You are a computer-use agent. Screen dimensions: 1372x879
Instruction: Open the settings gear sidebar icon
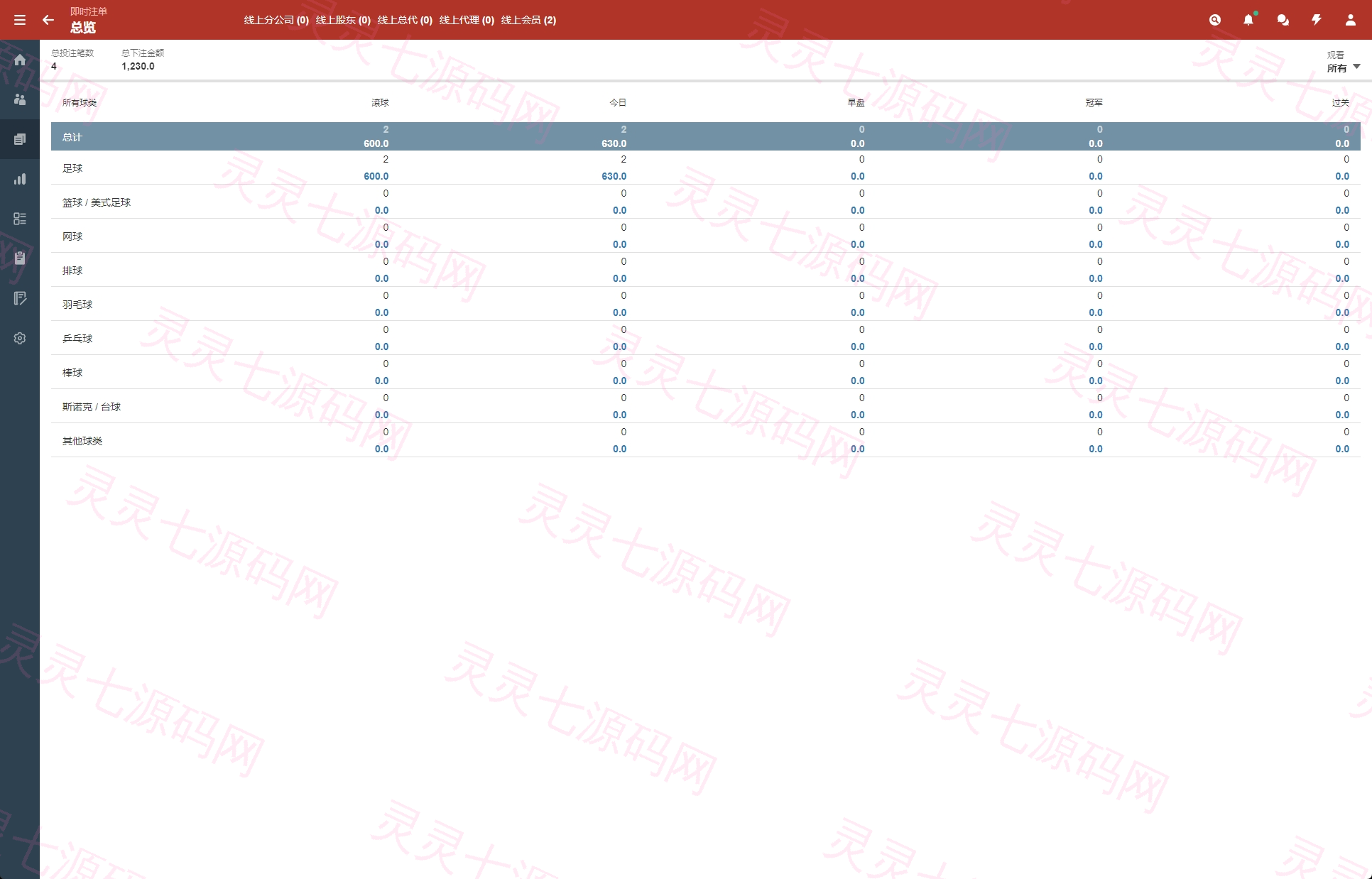point(20,338)
